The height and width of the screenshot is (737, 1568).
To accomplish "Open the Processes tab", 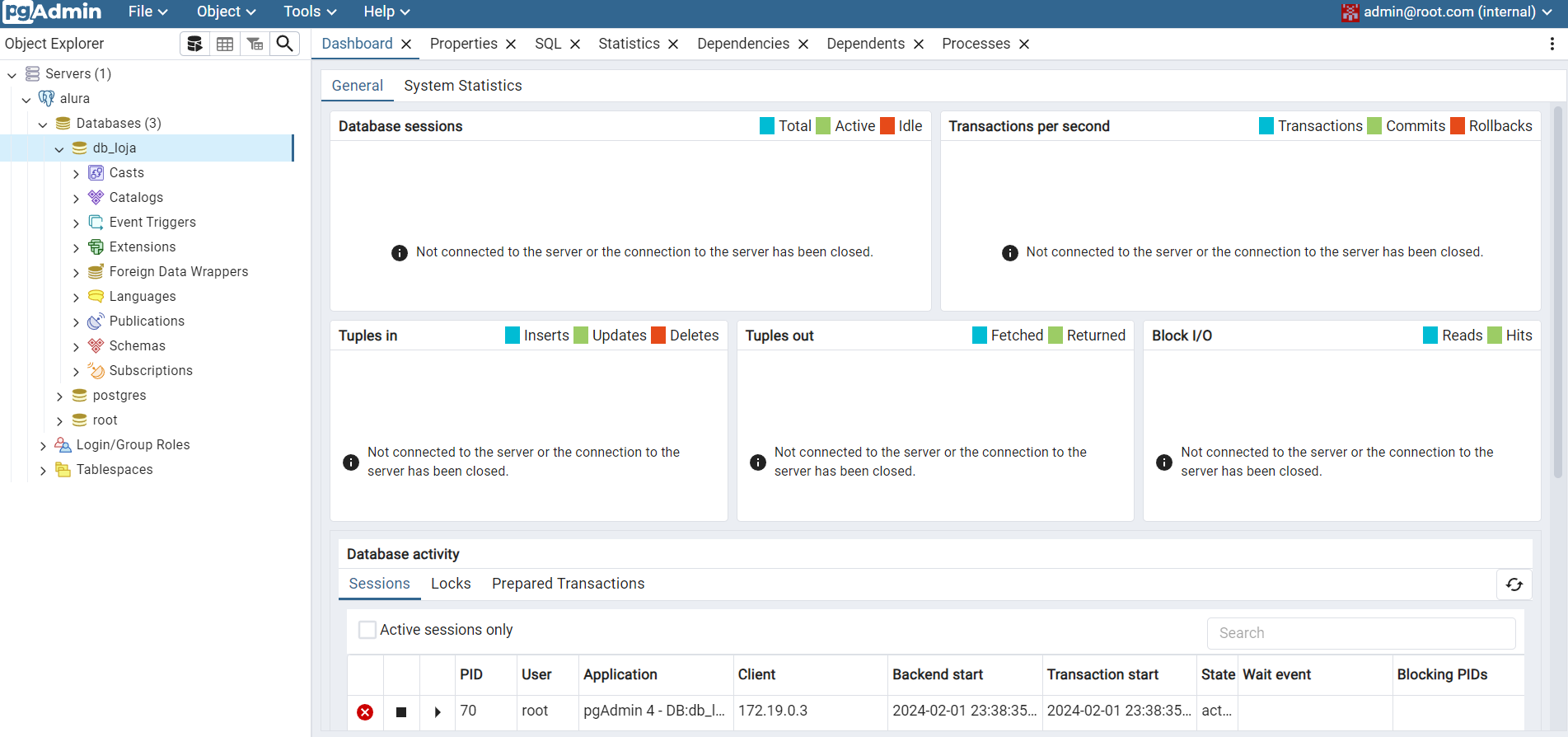I will (976, 44).
